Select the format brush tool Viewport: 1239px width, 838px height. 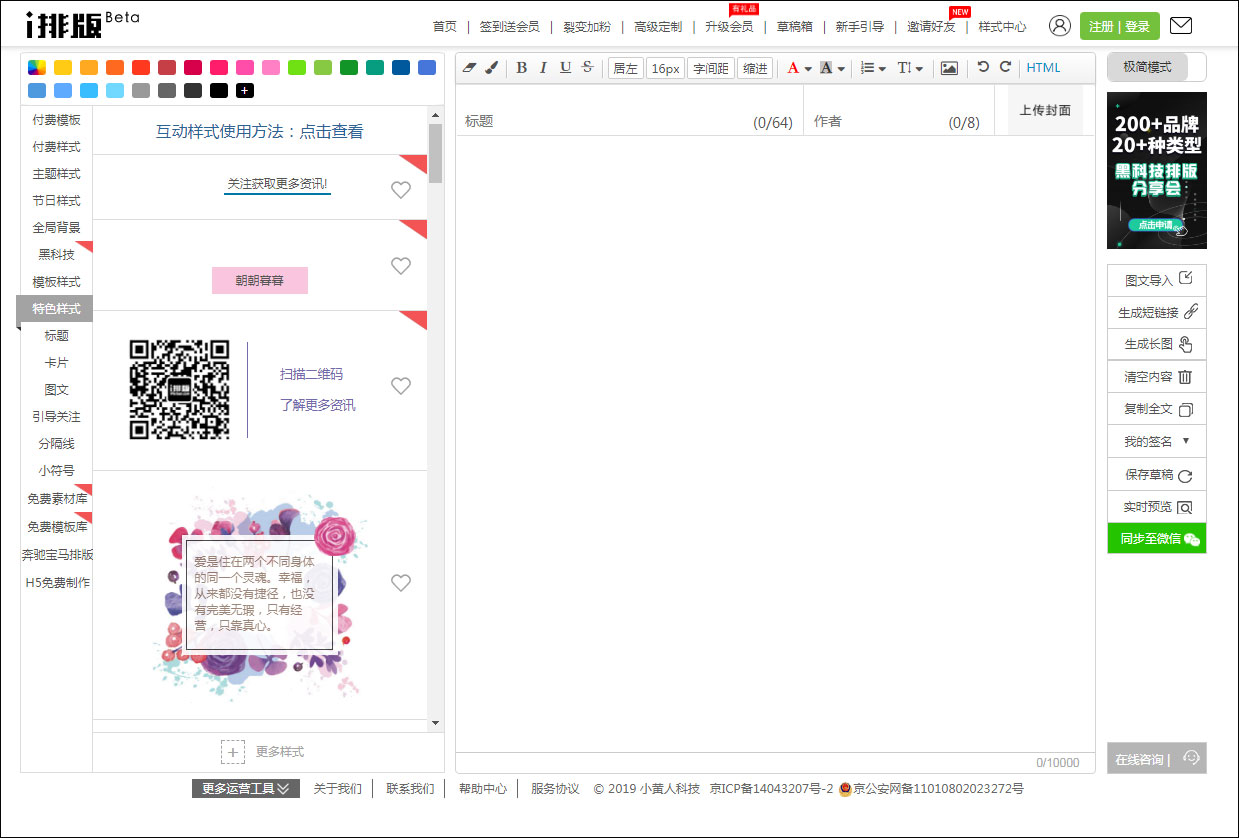coord(491,68)
